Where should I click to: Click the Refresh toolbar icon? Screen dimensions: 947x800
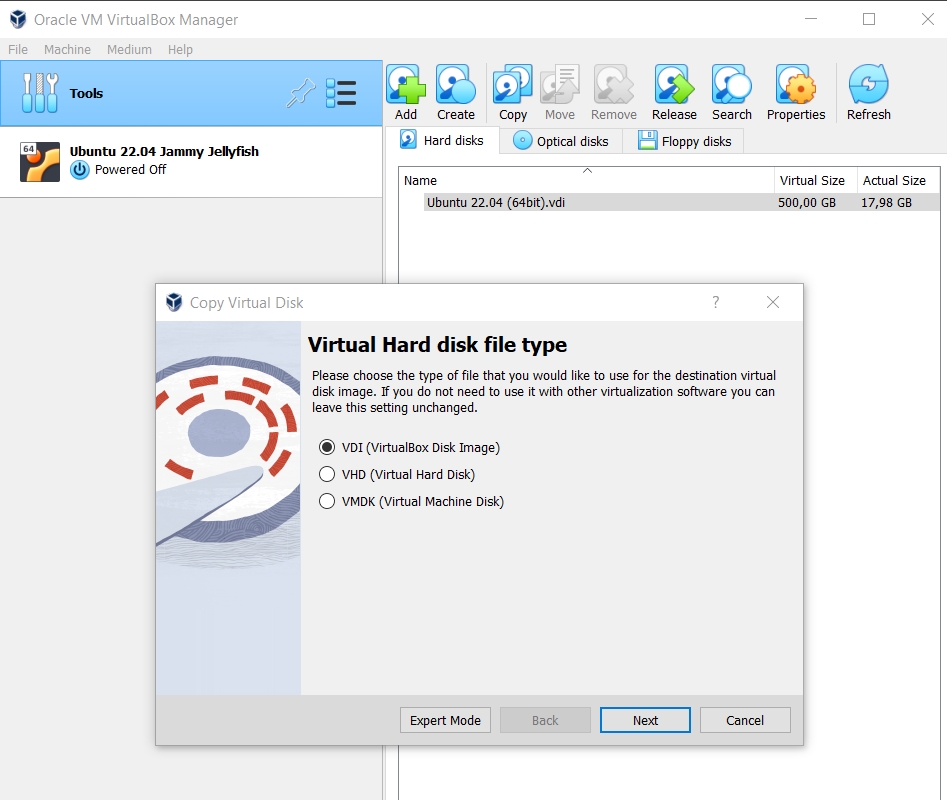click(868, 92)
